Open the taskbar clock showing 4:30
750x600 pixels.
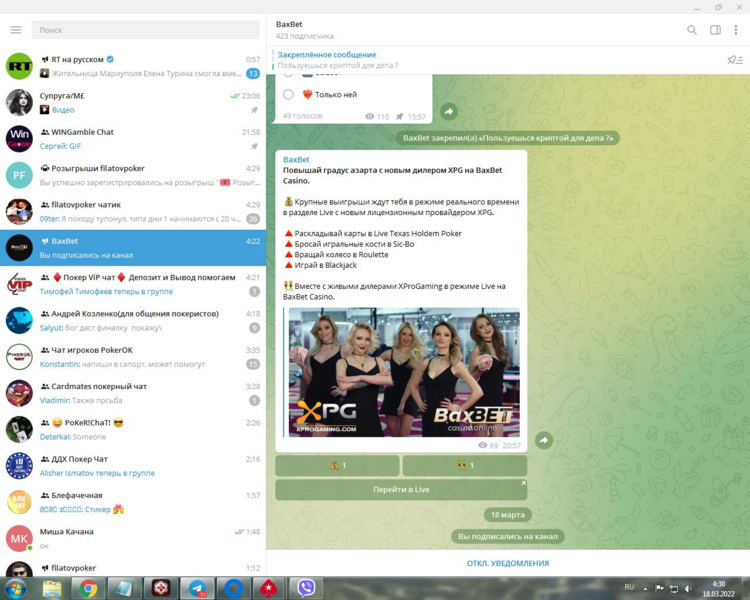click(x=718, y=589)
